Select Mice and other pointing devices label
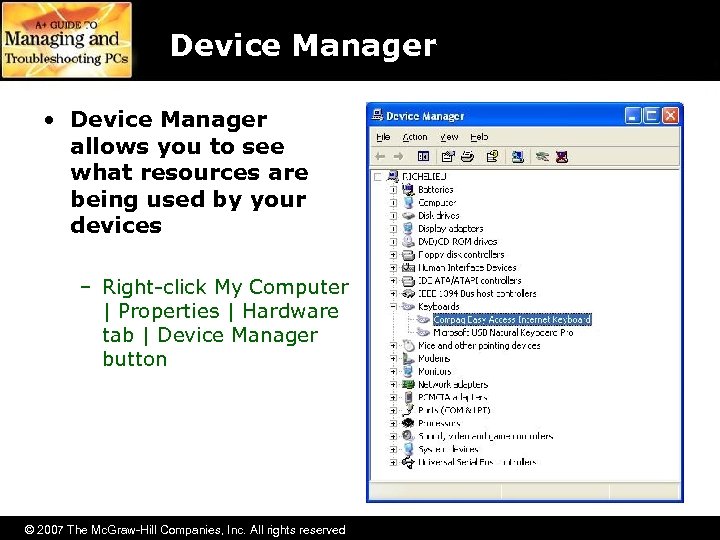720x540 pixels. tap(479, 345)
